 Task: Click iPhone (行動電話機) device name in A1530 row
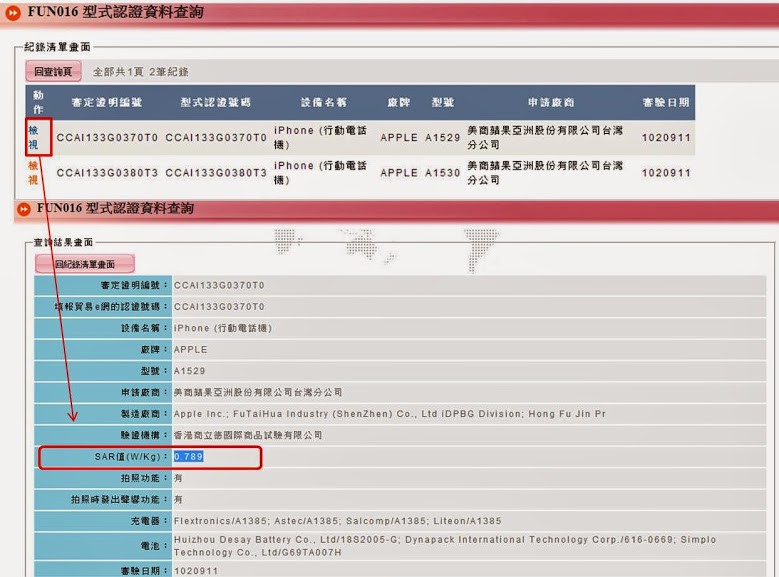(x=320, y=173)
